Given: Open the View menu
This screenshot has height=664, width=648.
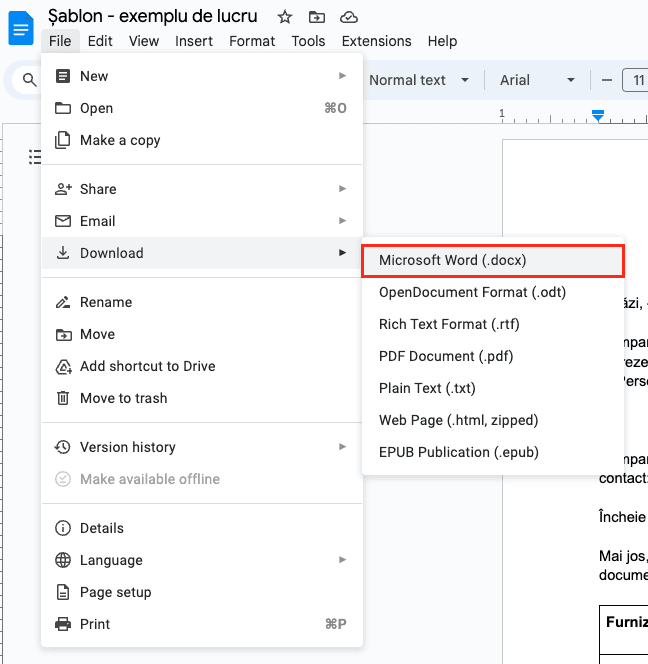Looking at the screenshot, I should 144,41.
